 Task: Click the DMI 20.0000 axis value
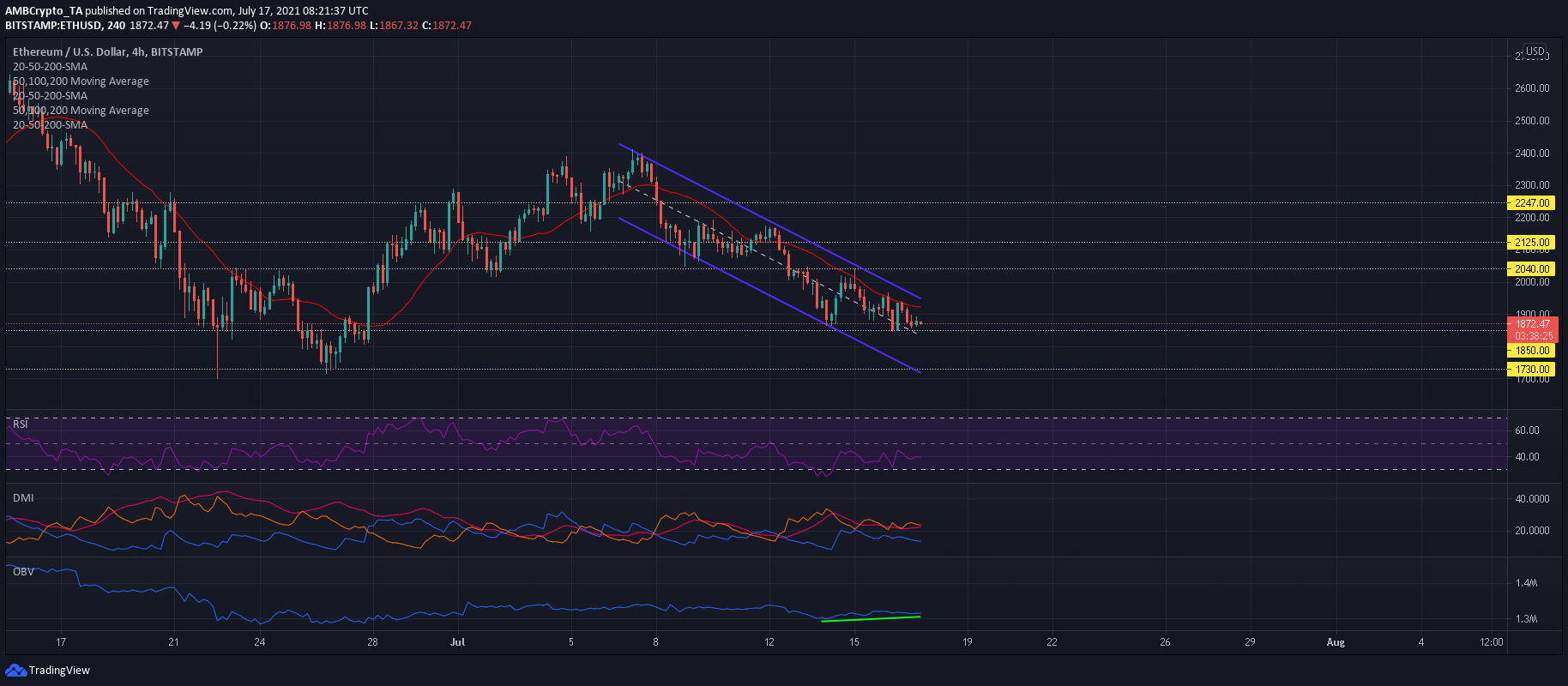coord(1532,531)
